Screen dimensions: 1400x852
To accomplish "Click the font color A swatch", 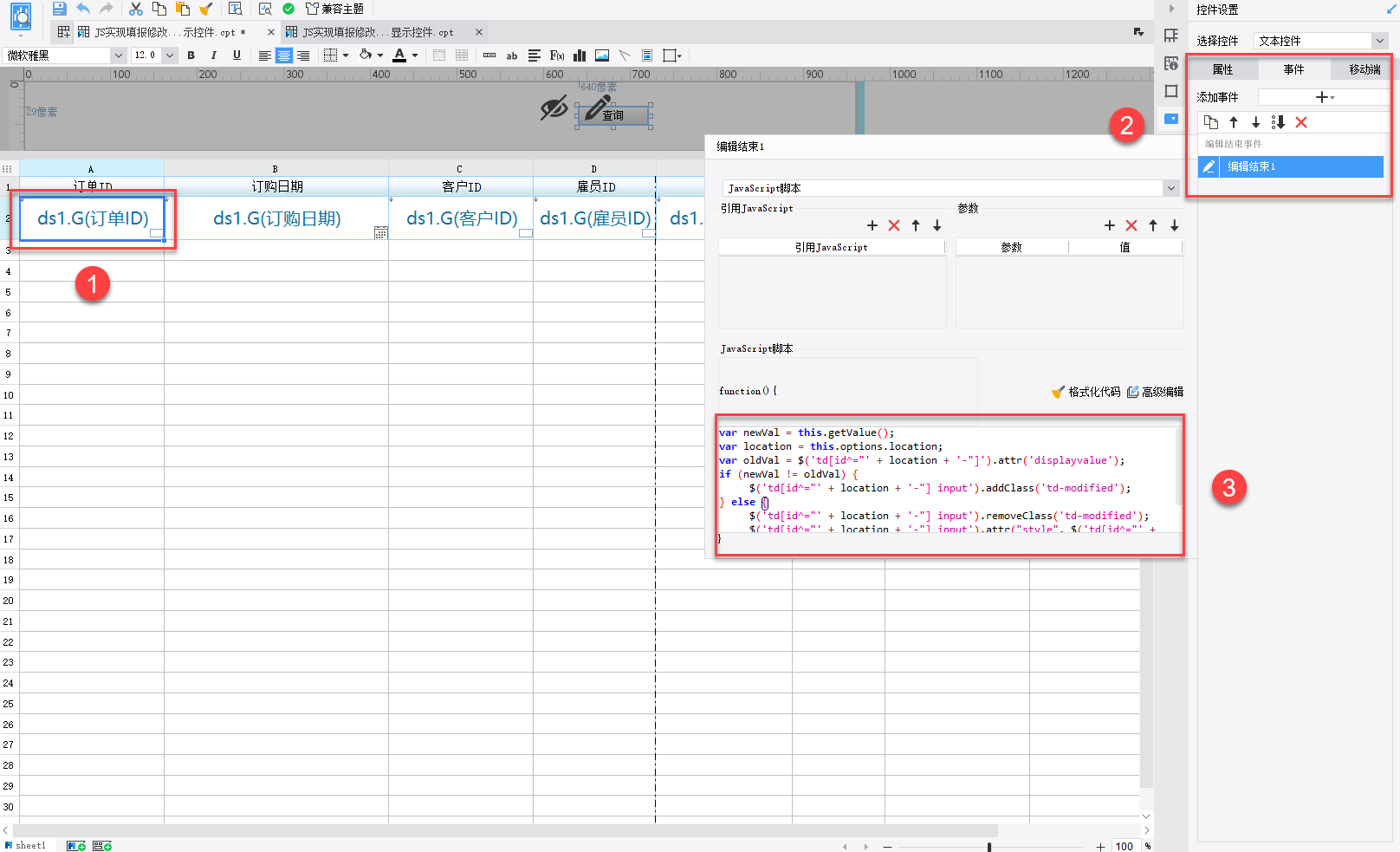I will tap(399, 55).
